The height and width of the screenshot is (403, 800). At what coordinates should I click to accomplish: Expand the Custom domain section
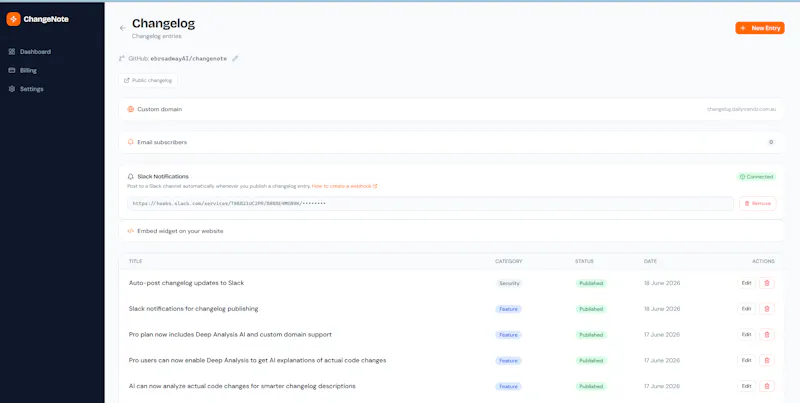pyautogui.click(x=451, y=109)
